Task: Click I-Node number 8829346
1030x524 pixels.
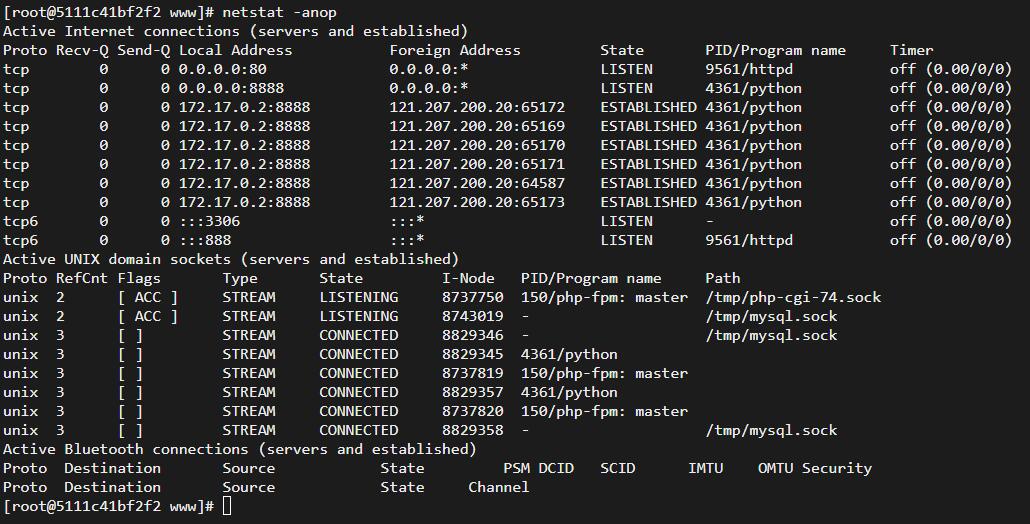Action: (472, 336)
